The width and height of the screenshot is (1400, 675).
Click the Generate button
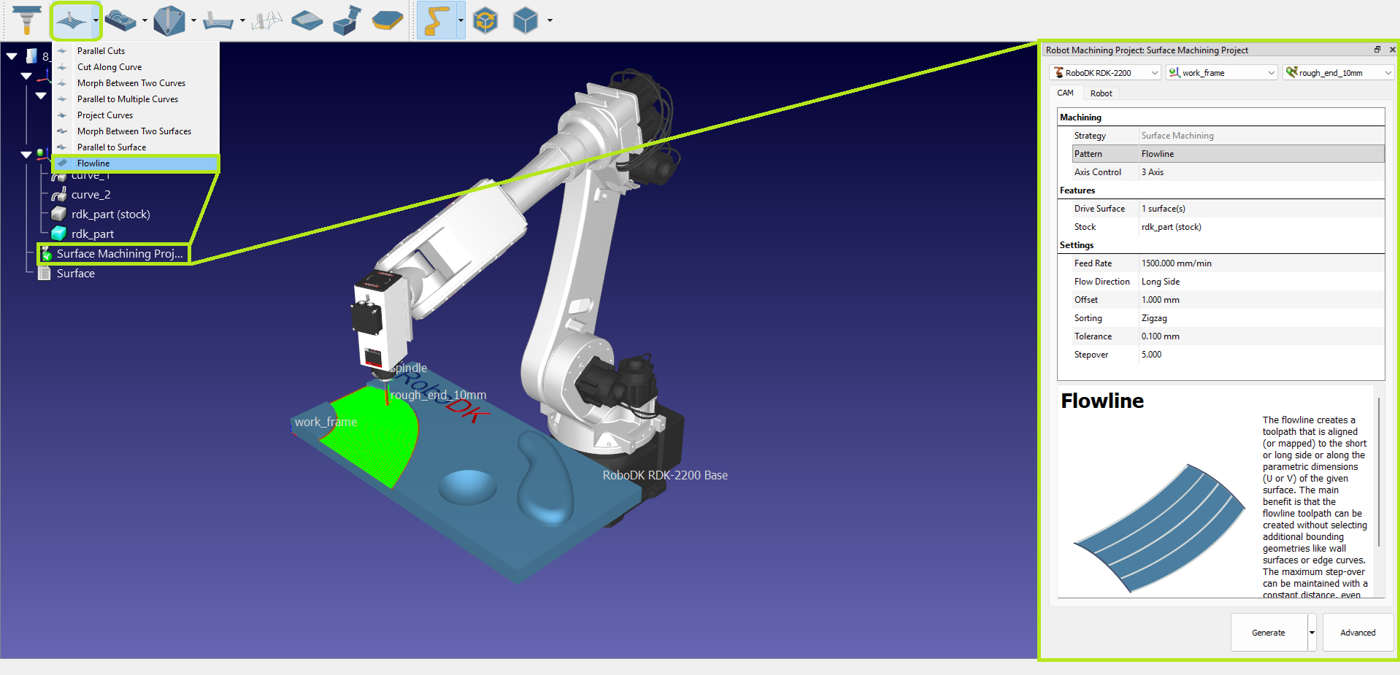(1268, 633)
